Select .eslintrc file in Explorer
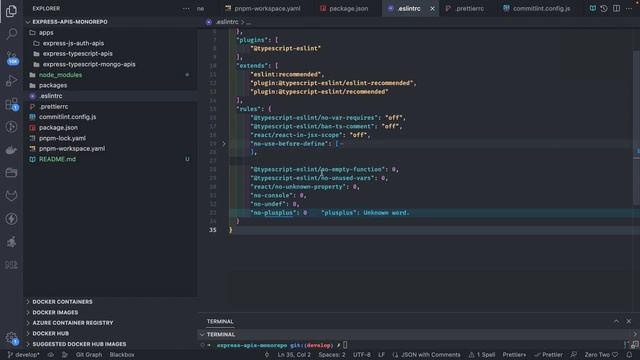The height and width of the screenshot is (360, 640). coord(51,96)
